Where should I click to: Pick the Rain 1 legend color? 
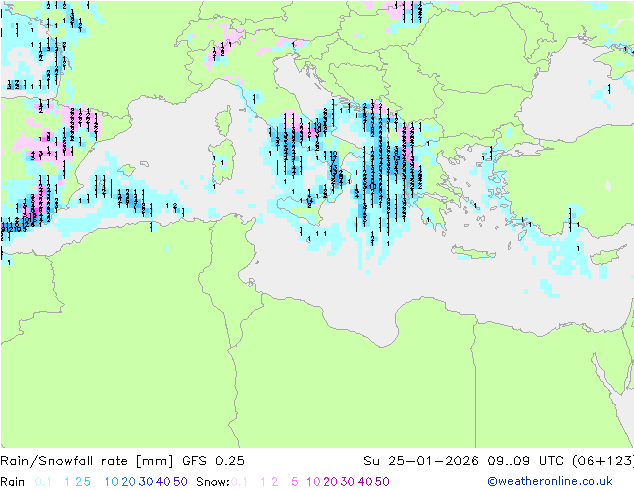point(67,482)
